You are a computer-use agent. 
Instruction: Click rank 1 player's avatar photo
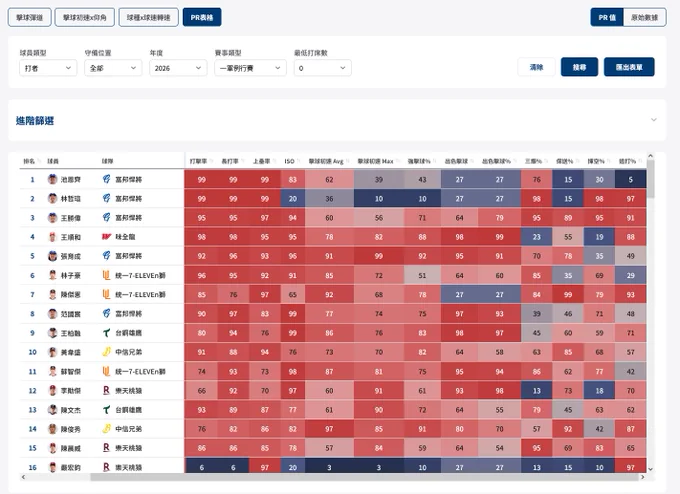[52, 179]
